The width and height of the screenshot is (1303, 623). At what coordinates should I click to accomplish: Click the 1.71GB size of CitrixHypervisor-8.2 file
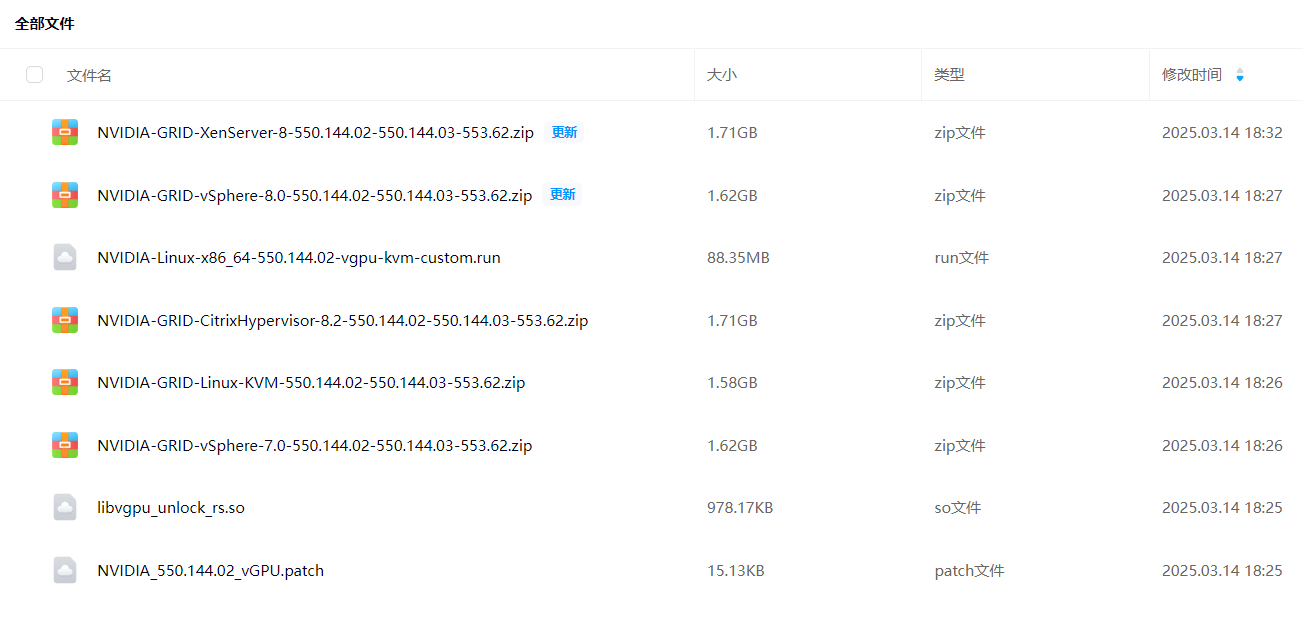pyautogui.click(x=732, y=321)
